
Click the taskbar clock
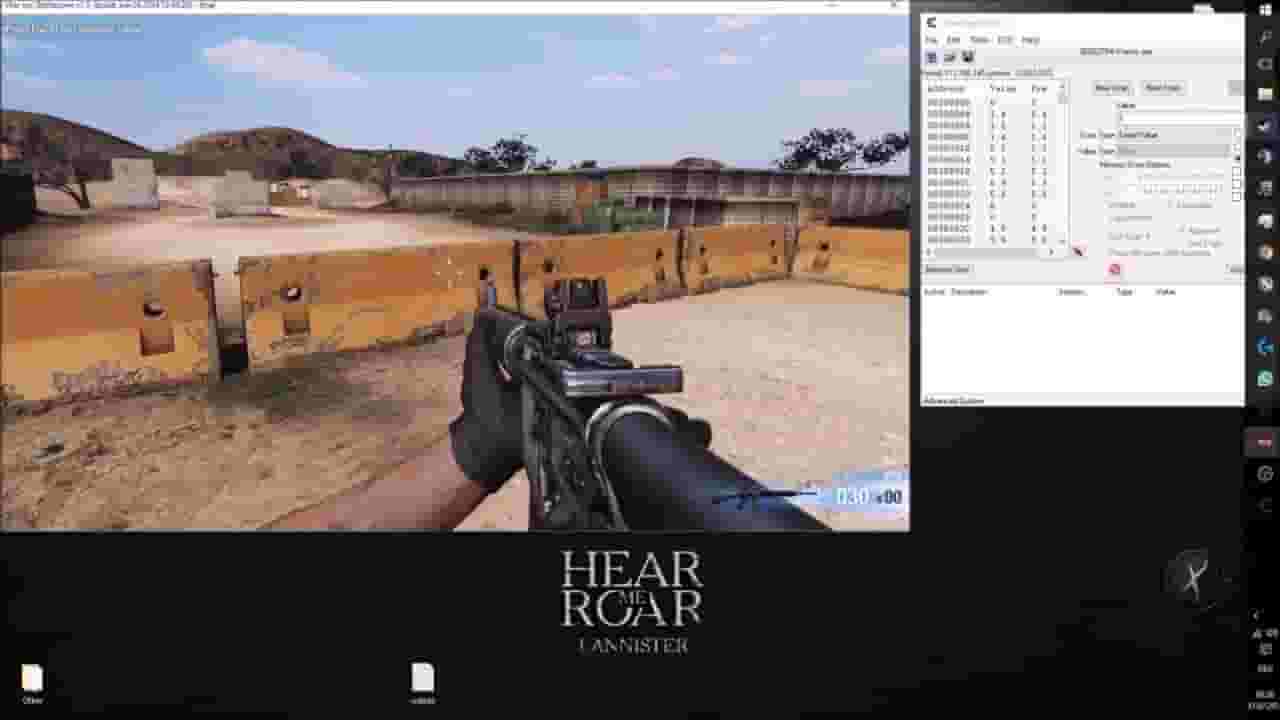pos(1265,699)
